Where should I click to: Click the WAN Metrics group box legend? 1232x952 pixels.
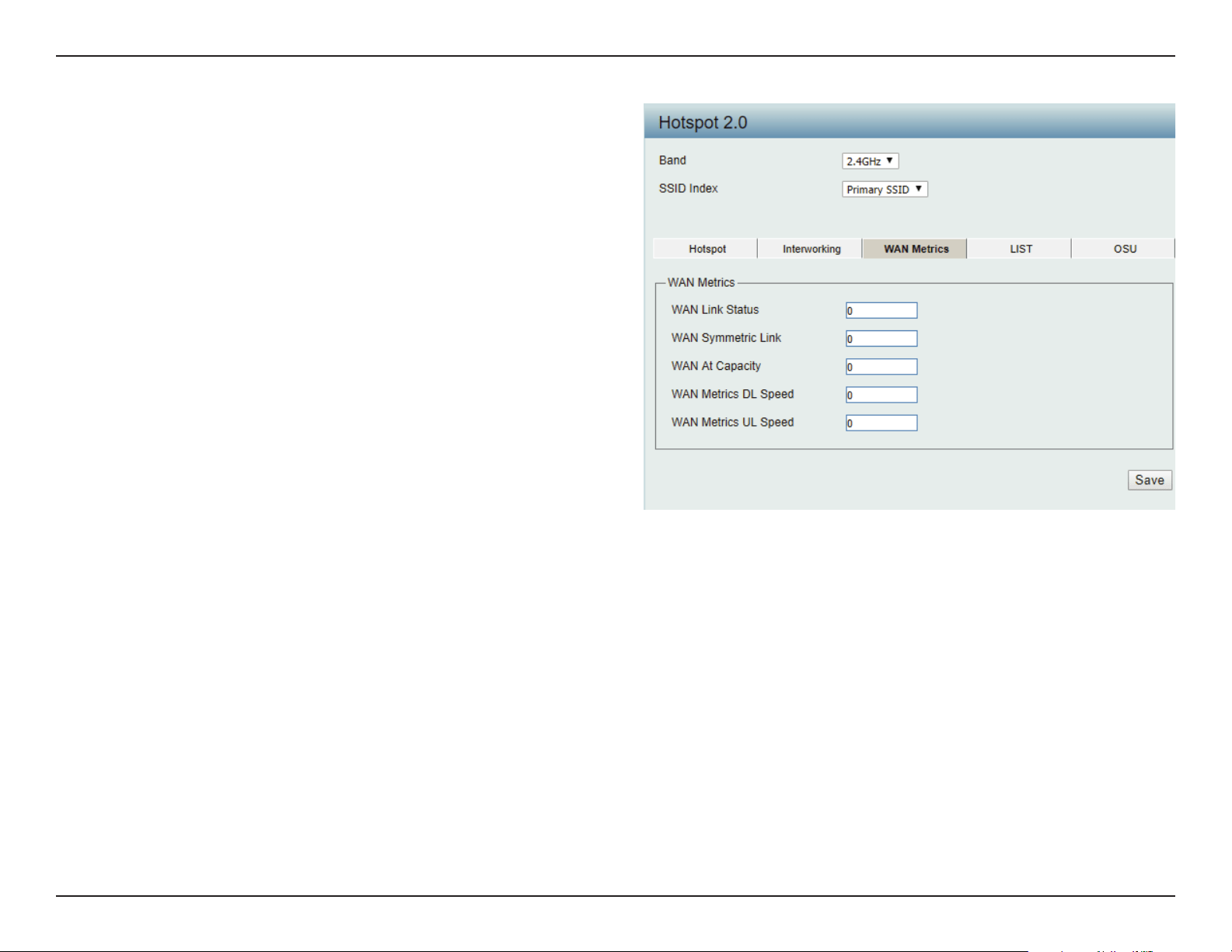[700, 283]
